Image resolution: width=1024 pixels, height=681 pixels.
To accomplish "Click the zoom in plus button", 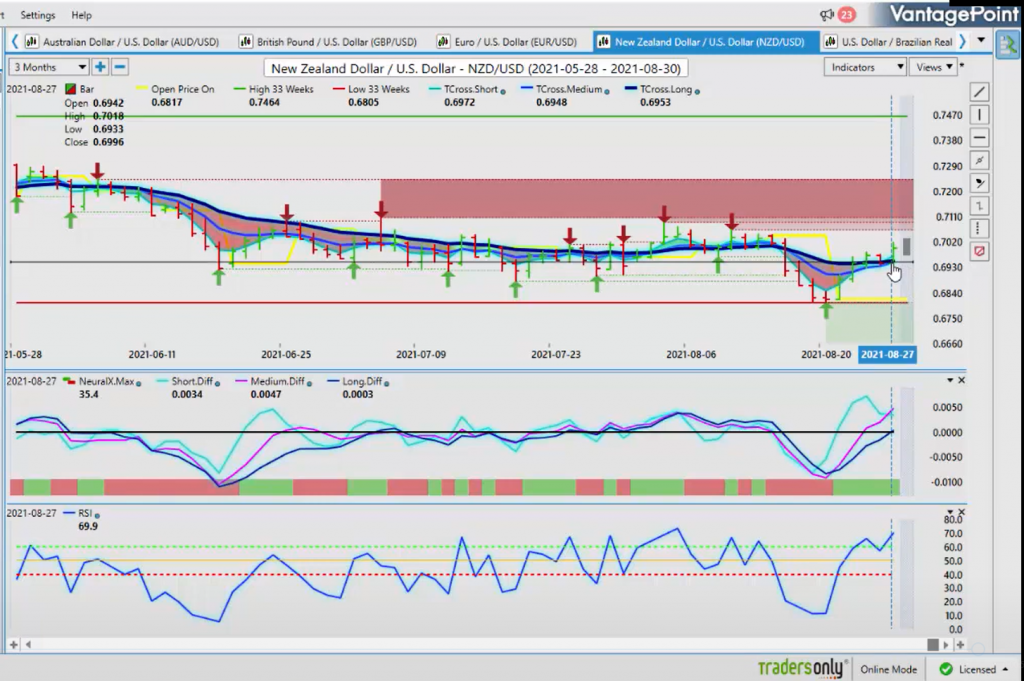I will pyautogui.click(x=100, y=67).
